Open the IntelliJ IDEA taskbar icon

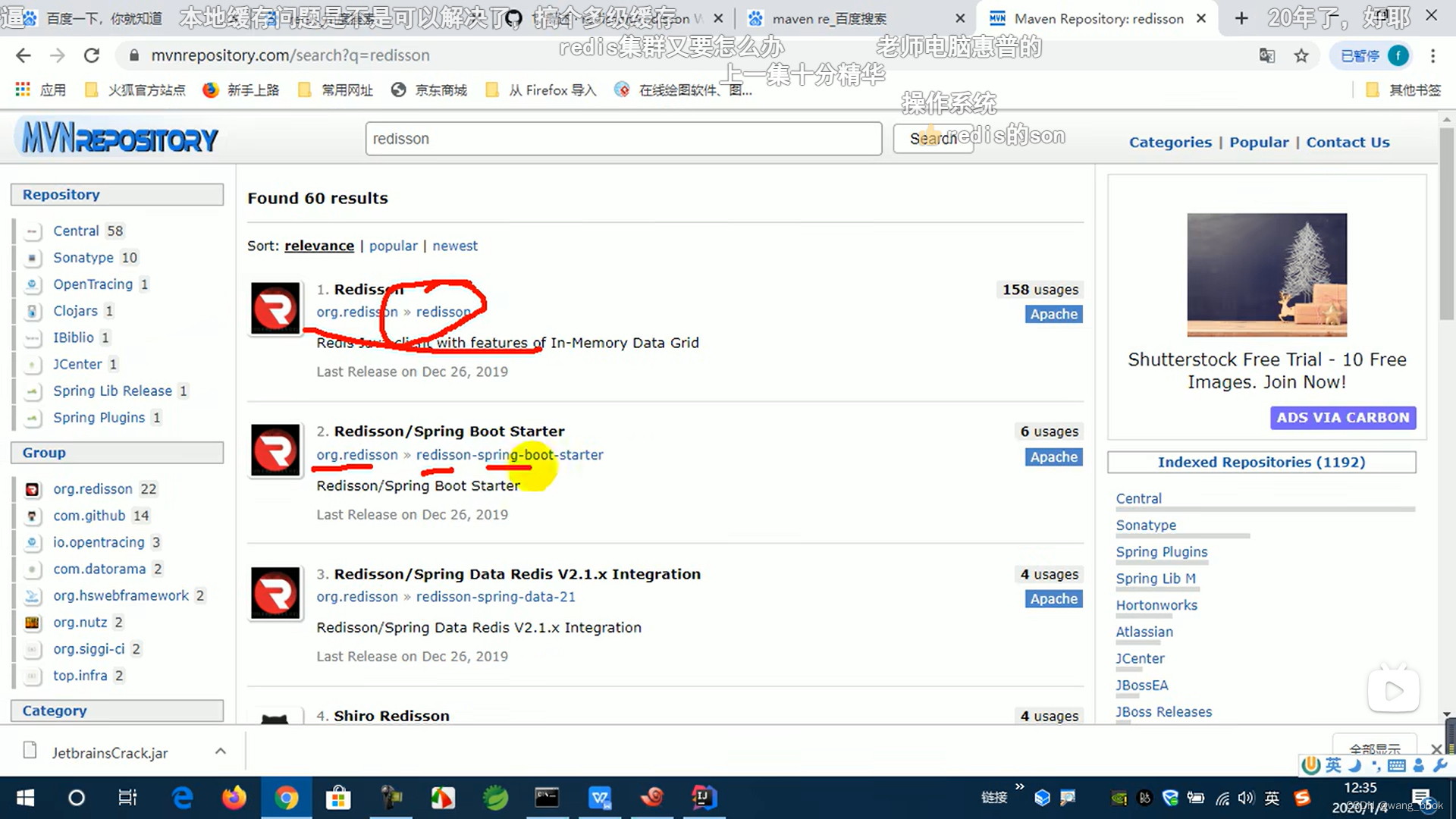[703, 798]
